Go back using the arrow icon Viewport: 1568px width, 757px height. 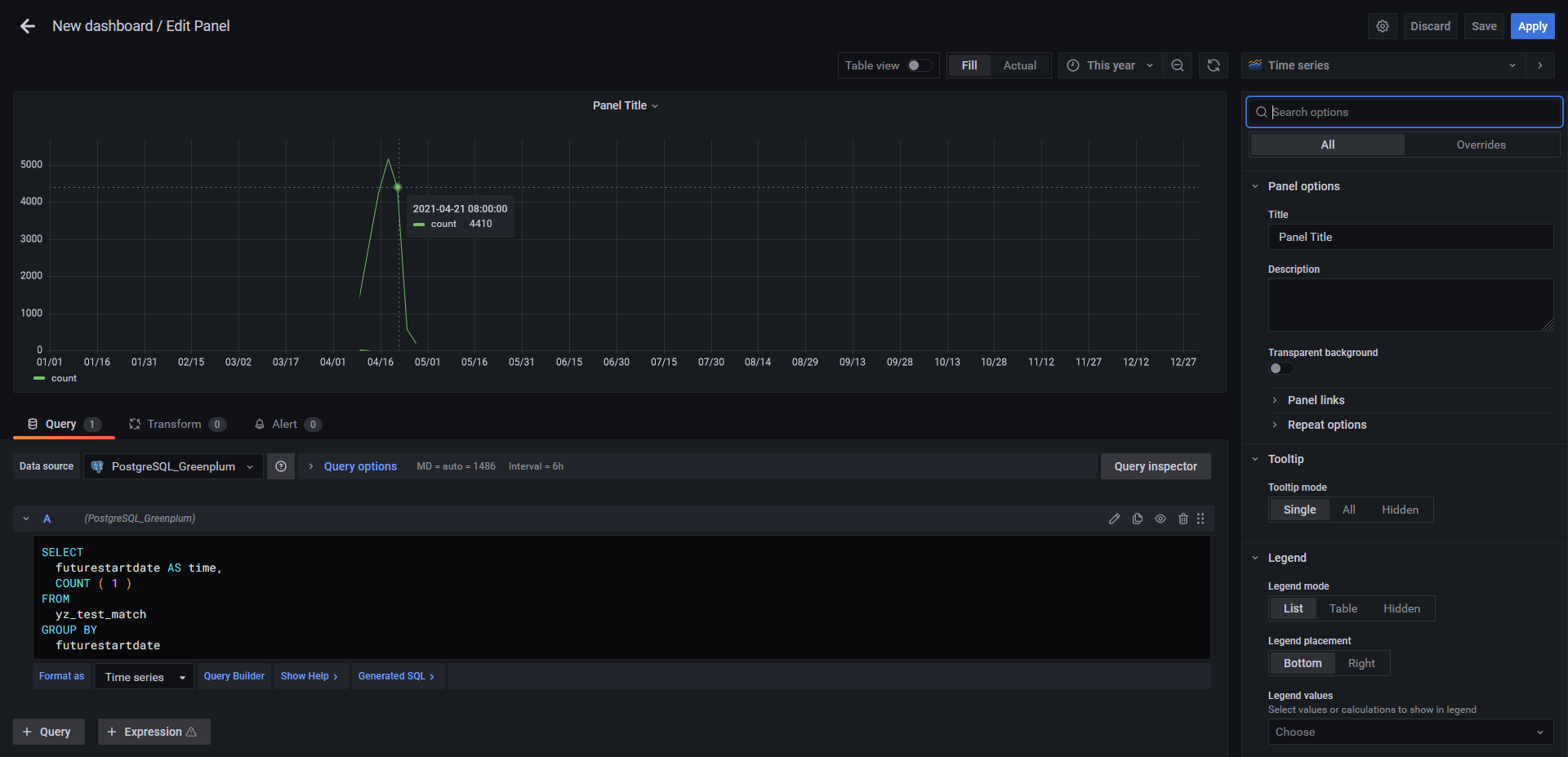pos(28,26)
